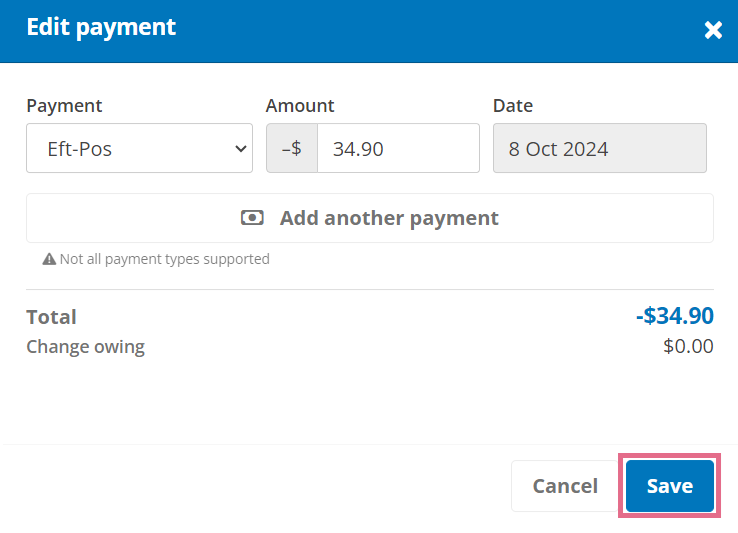
Task: Click the warning triangle icon
Action: pos(49,259)
